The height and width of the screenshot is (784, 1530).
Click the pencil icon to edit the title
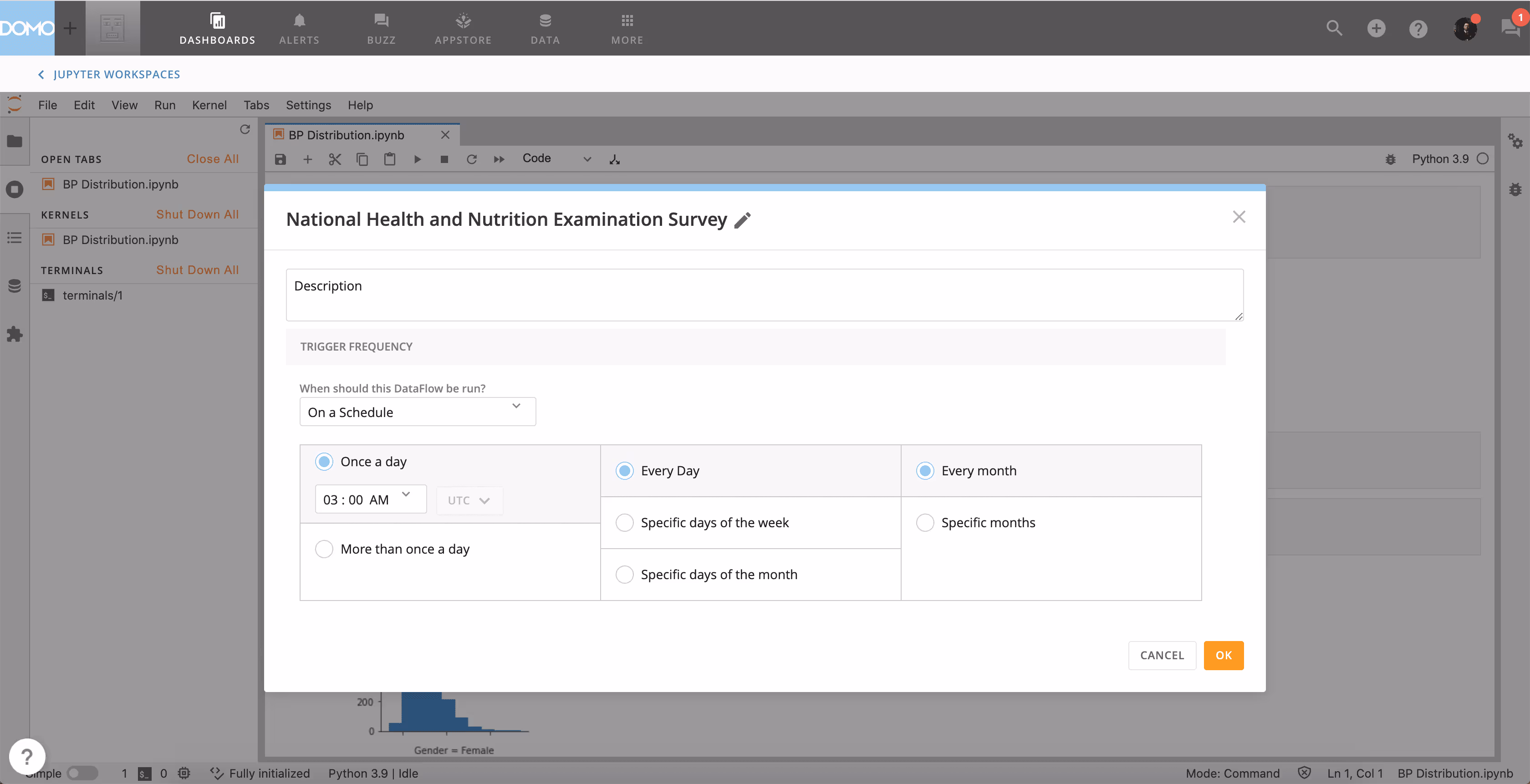click(742, 220)
